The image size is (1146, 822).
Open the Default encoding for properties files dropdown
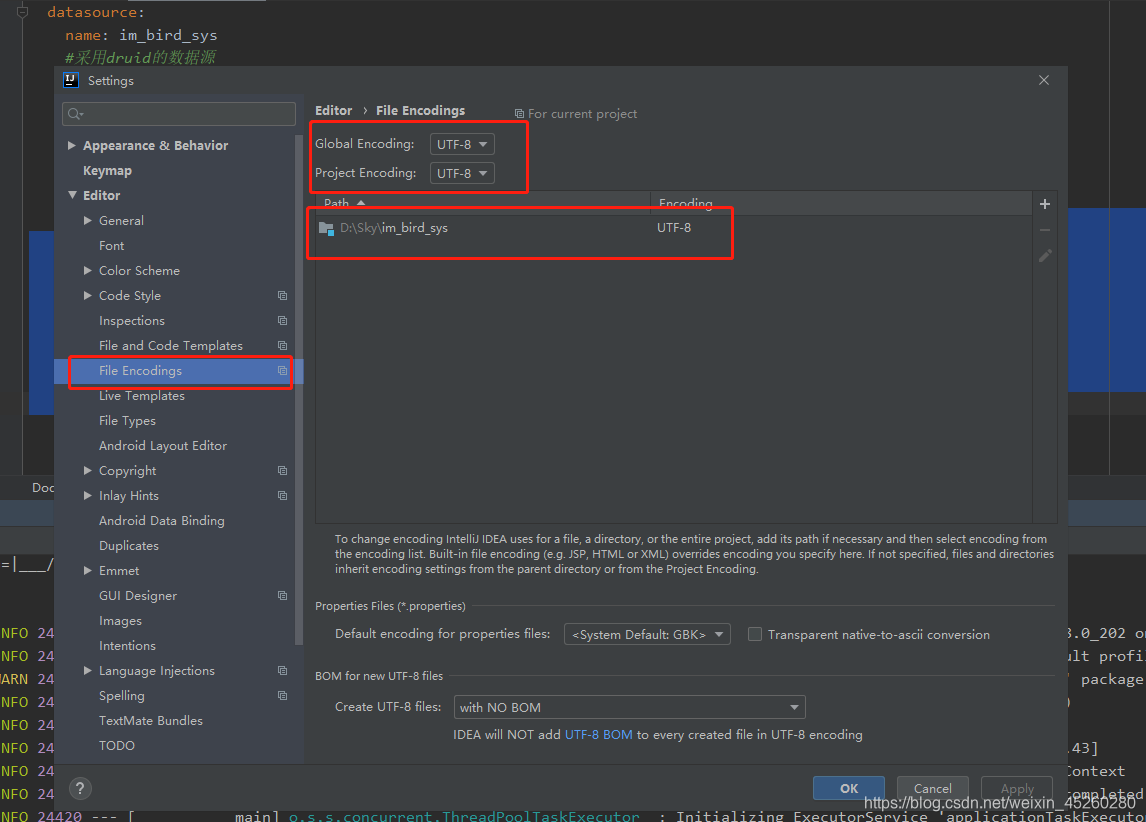[x=647, y=634]
